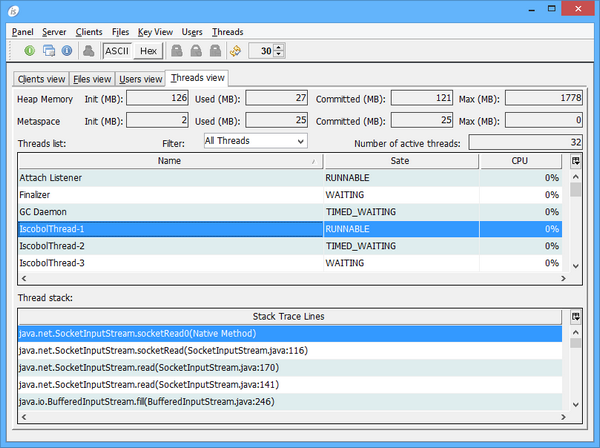Select the IscobolThread-2 row
Viewport: 600px width, 448px height.
tap(168, 245)
